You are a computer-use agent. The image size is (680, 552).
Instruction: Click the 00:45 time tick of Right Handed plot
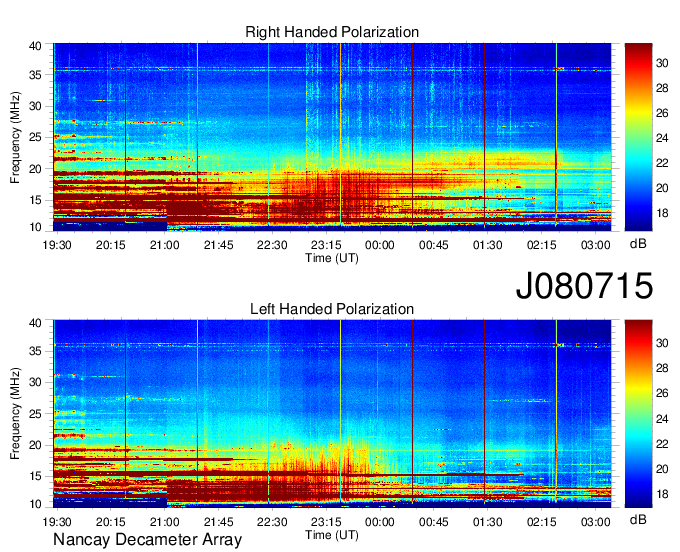click(434, 245)
